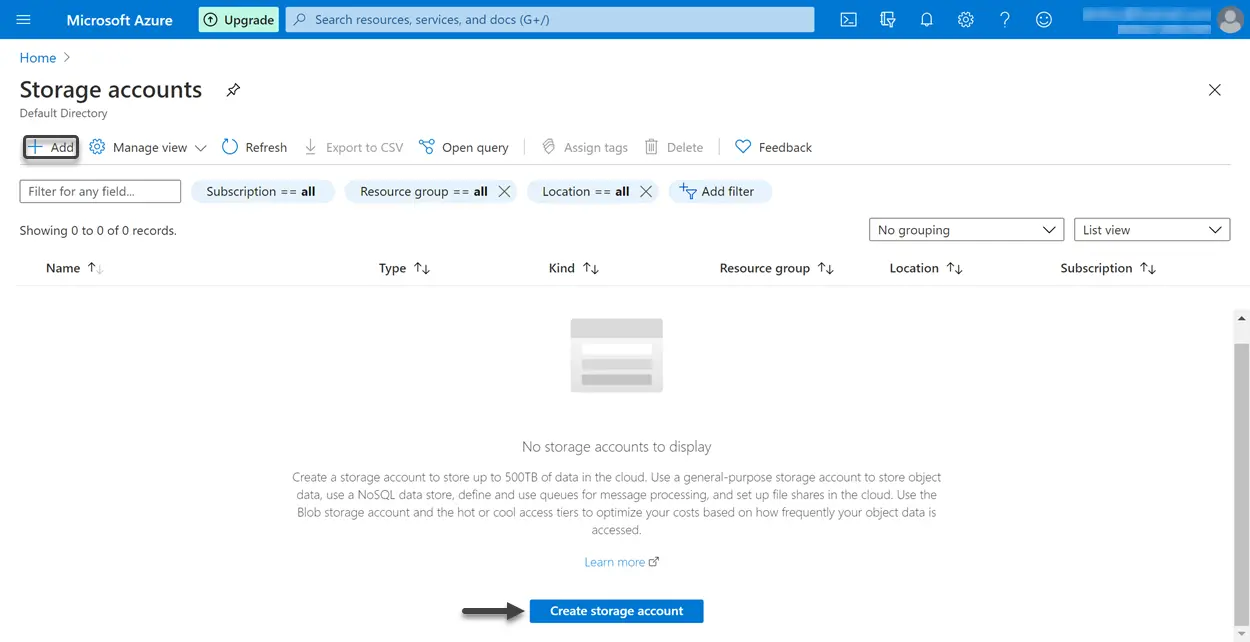Open the notifications bell
Screen dimensions: 1250x642
pyautogui.click(x=926, y=19)
